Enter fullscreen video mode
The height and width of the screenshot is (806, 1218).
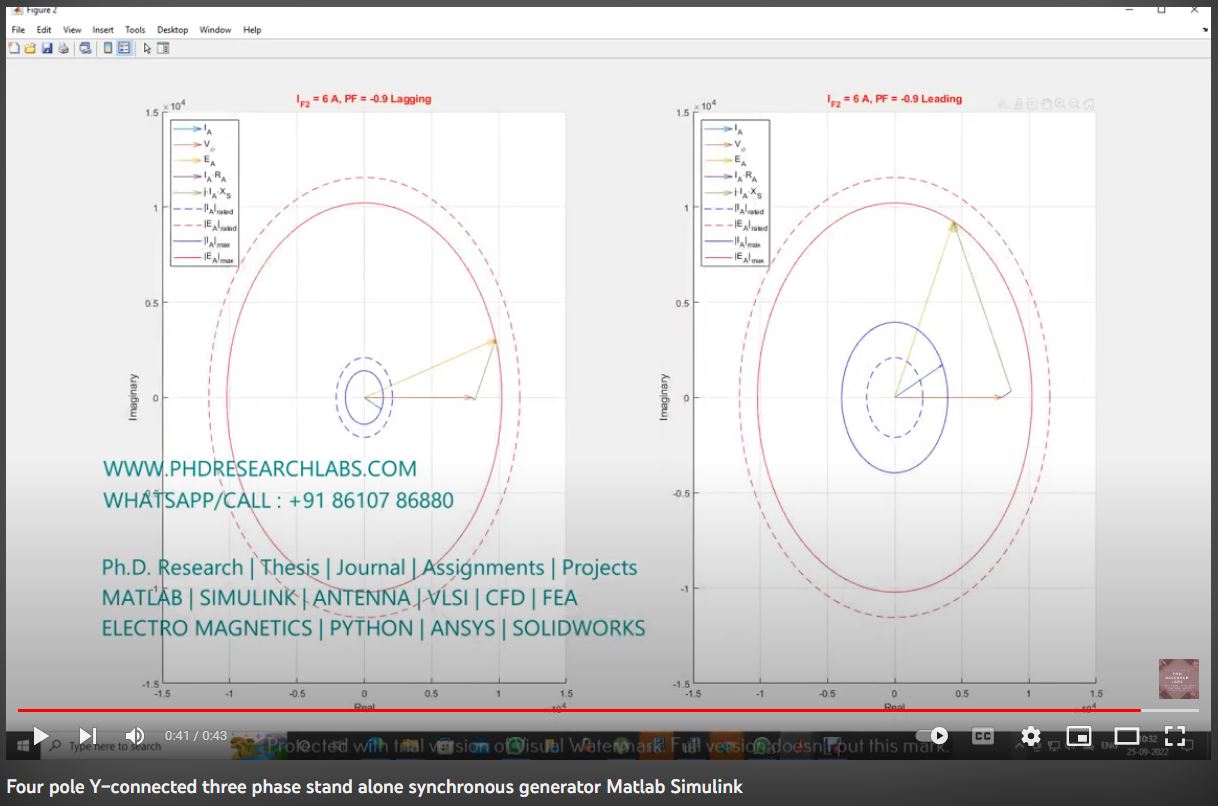point(1175,736)
